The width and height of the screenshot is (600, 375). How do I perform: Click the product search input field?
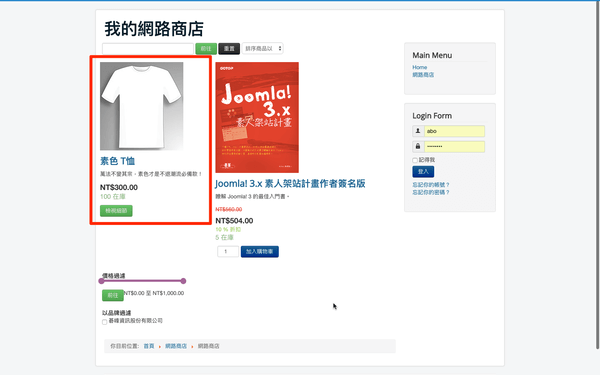[x=148, y=49]
